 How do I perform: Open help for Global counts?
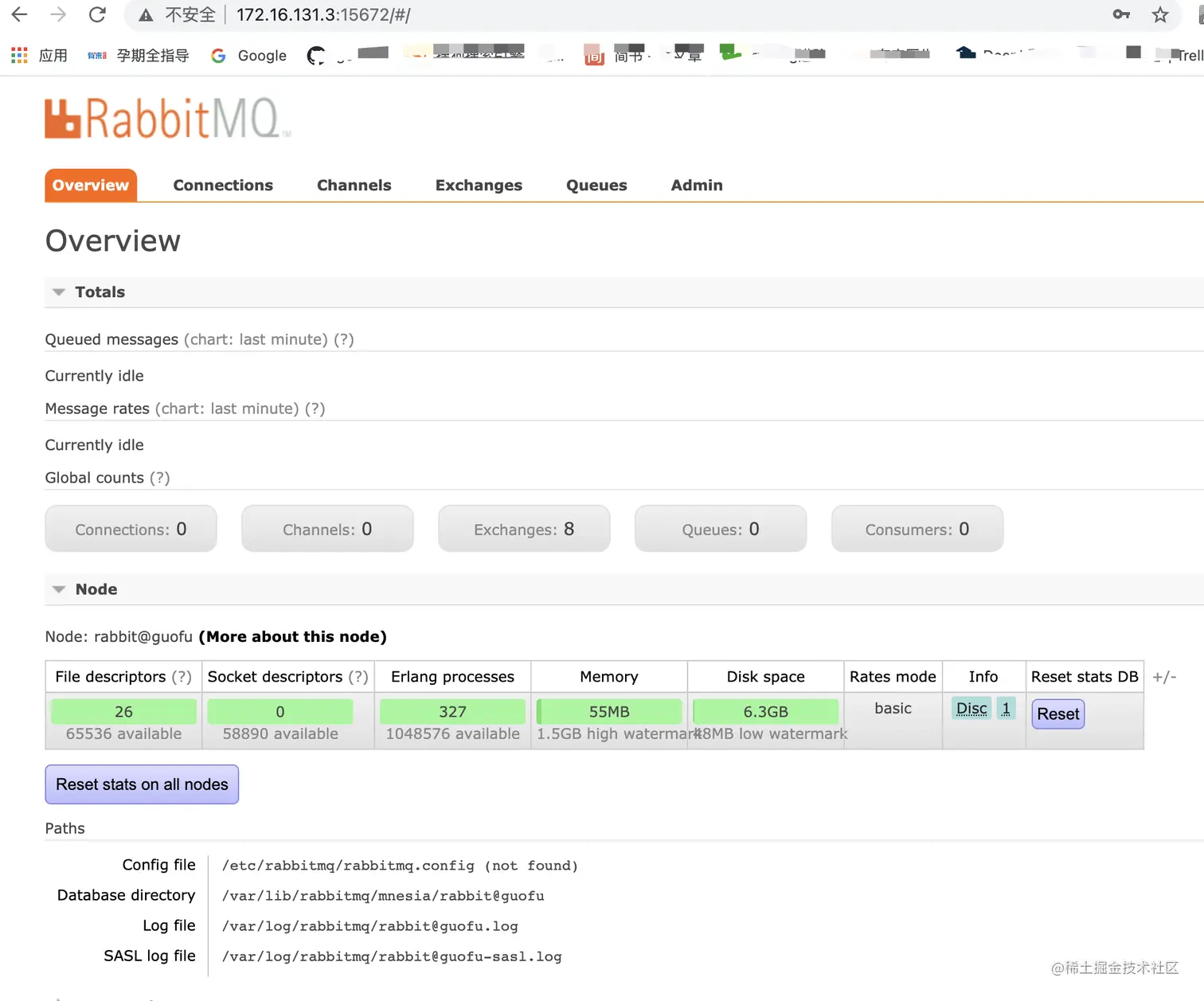[160, 478]
